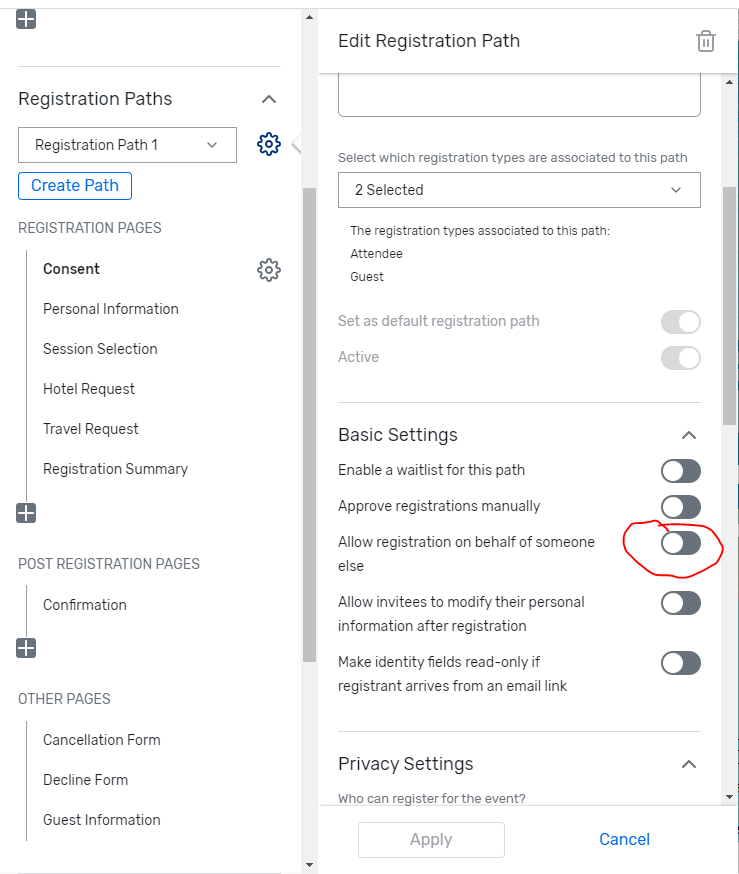Image resolution: width=739 pixels, height=874 pixels.
Task: Click the Cancel link
Action: [624, 839]
